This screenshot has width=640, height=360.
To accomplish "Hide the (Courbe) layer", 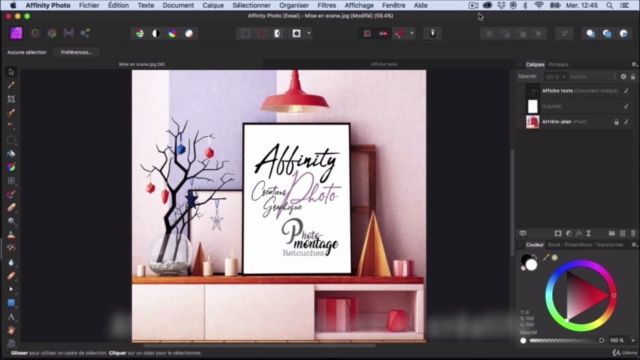I will tap(626, 106).
